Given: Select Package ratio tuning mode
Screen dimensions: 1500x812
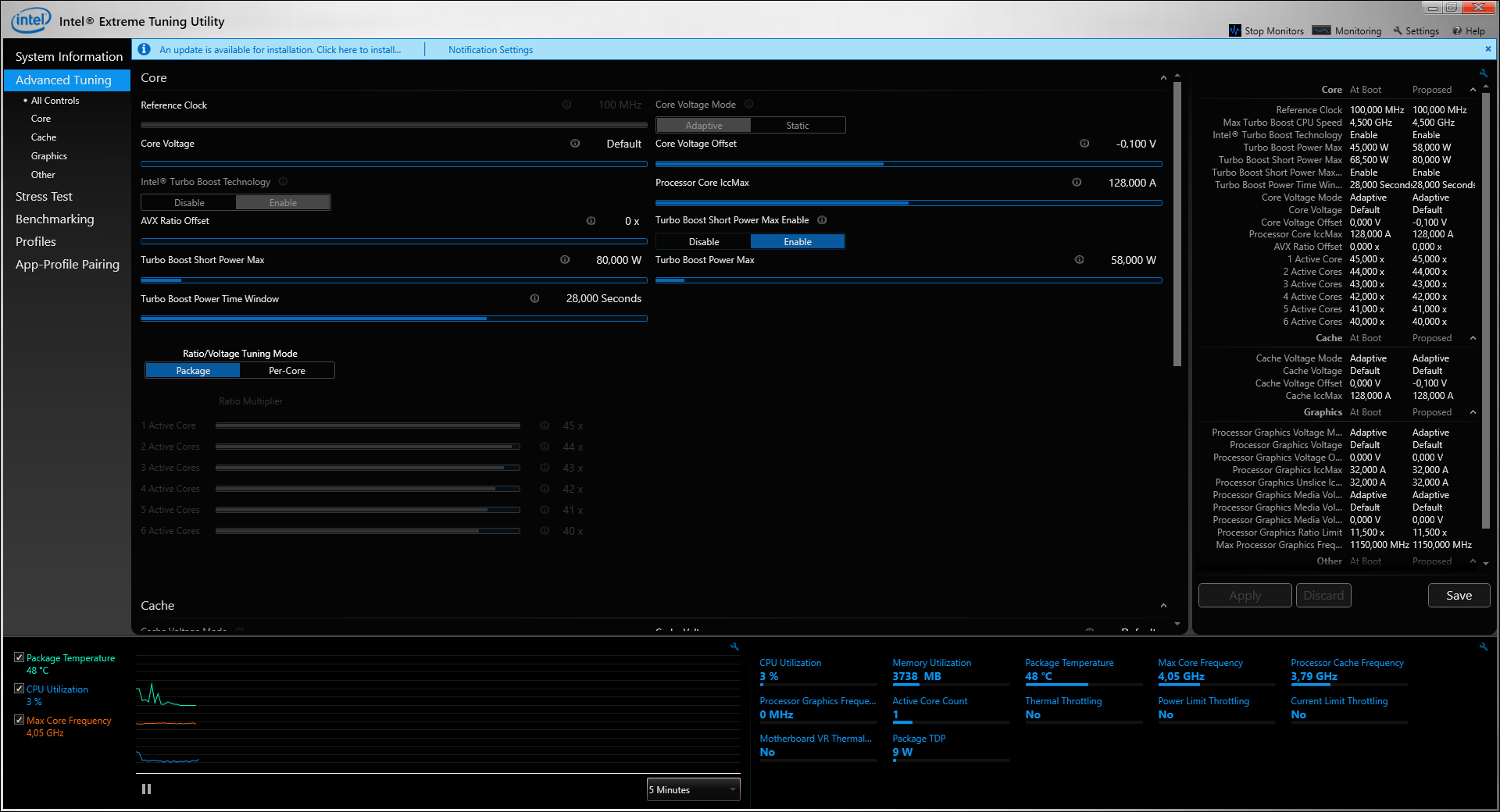Looking at the screenshot, I should tap(193, 371).
